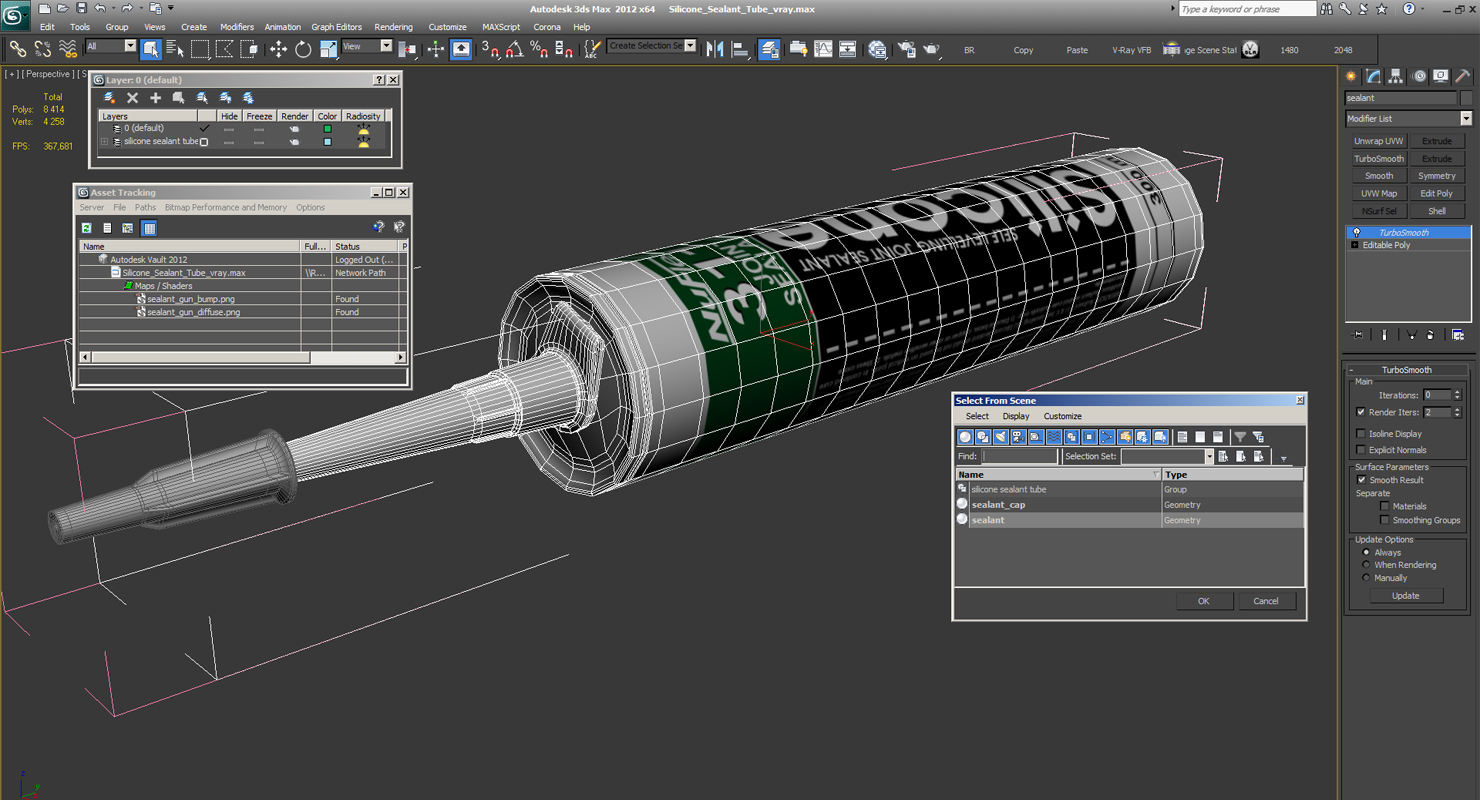Screen dimensions: 1480x800
Task: Switch to Utilities hammer tab
Action: pyautogui.click(x=1462, y=76)
